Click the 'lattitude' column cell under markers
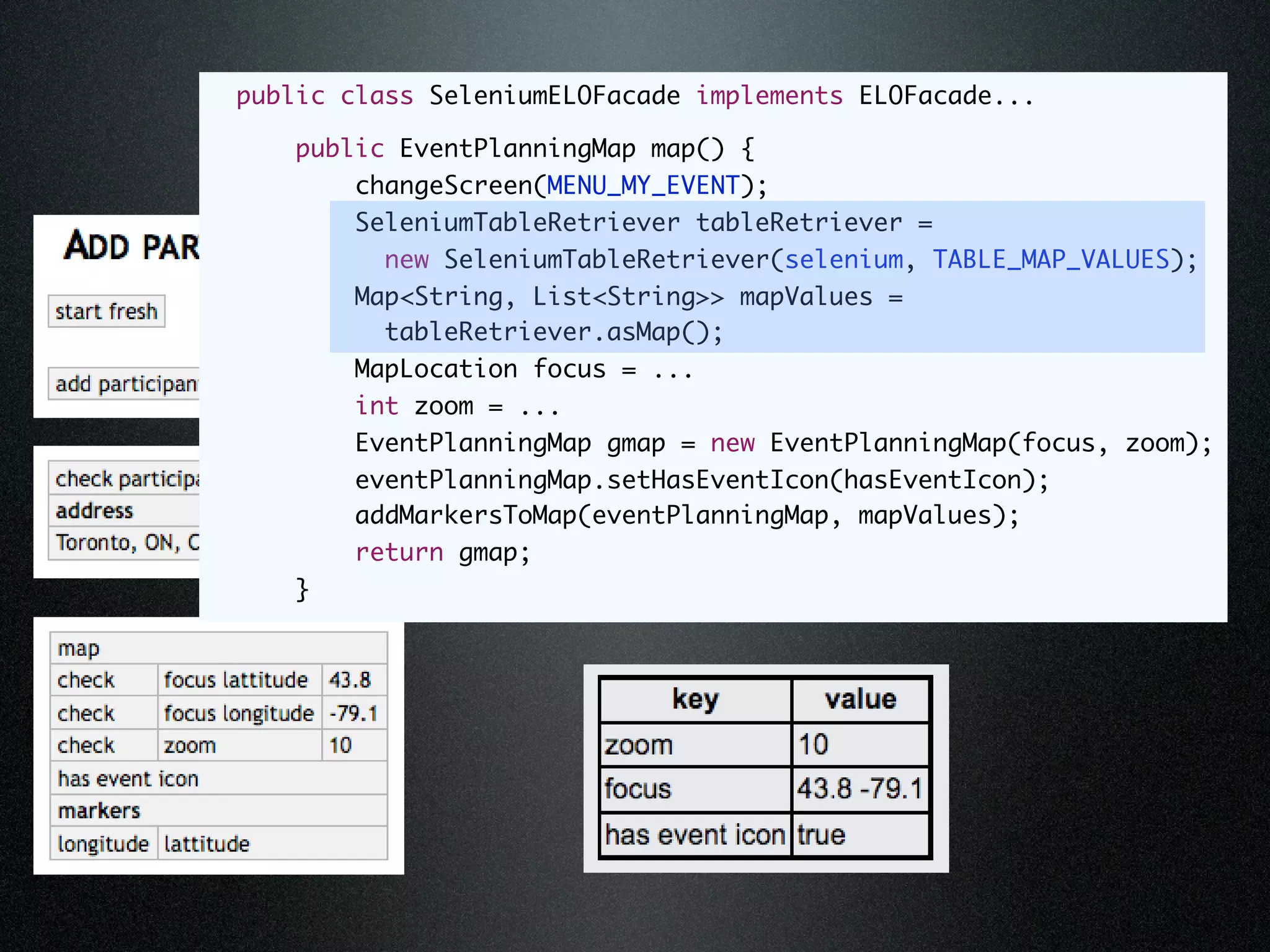Screen dimensions: 1270x952 (273, 844)
